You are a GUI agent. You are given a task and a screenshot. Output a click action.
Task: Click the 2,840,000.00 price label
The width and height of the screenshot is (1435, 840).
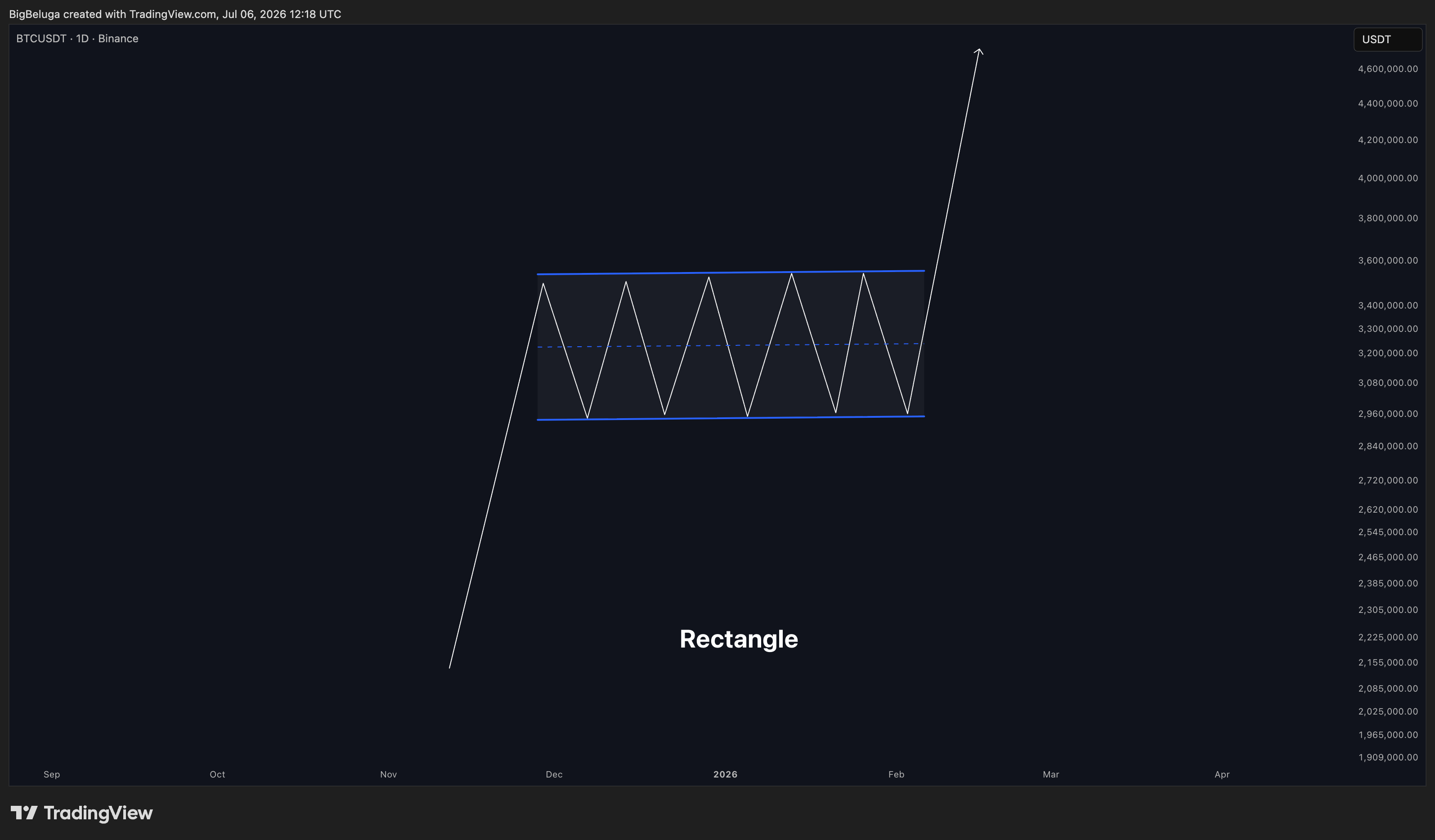click(x=1388, y=446)
